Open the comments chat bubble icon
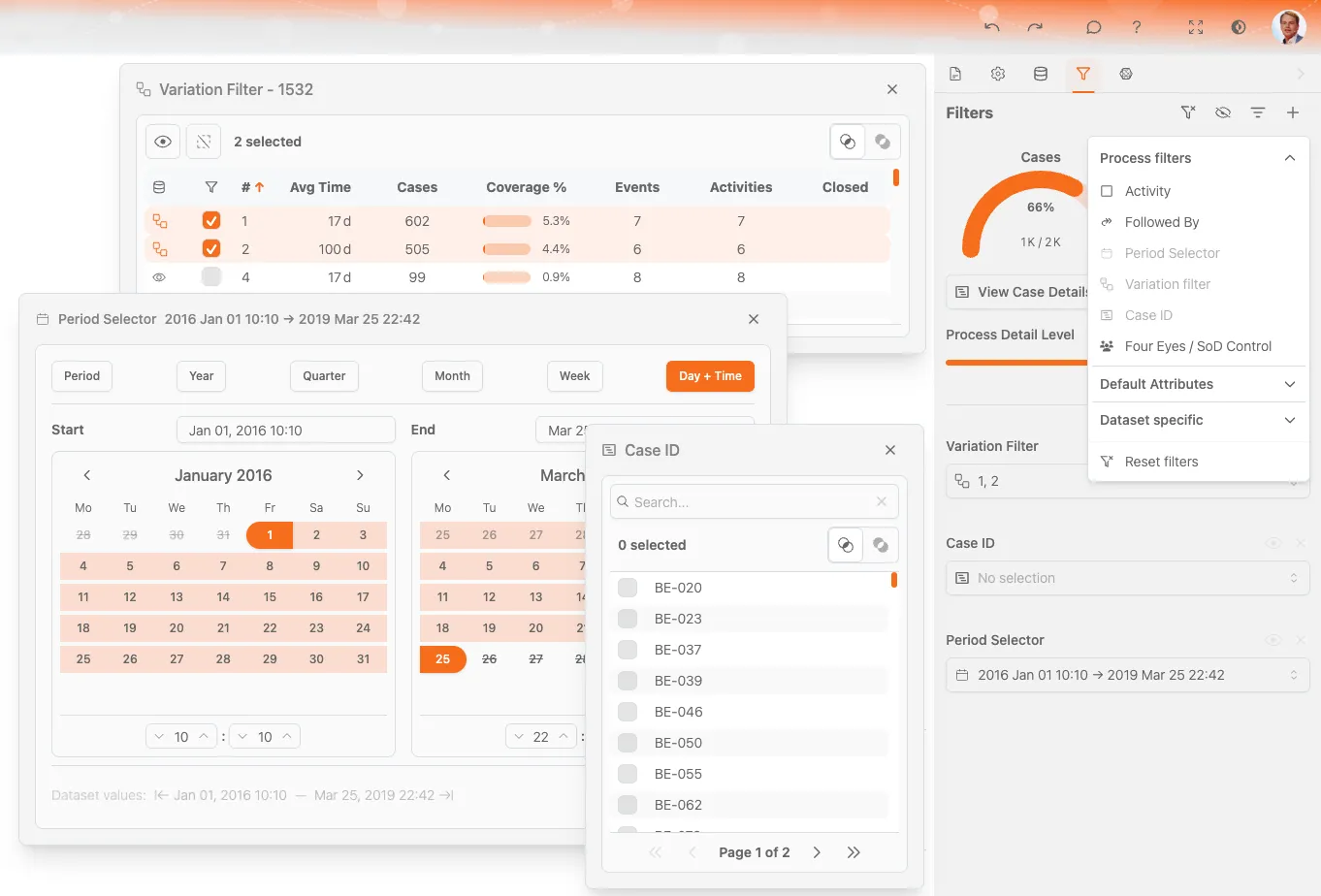Screen dimensions: 1321x896 pyautogui.click(x=1093, y=27)
